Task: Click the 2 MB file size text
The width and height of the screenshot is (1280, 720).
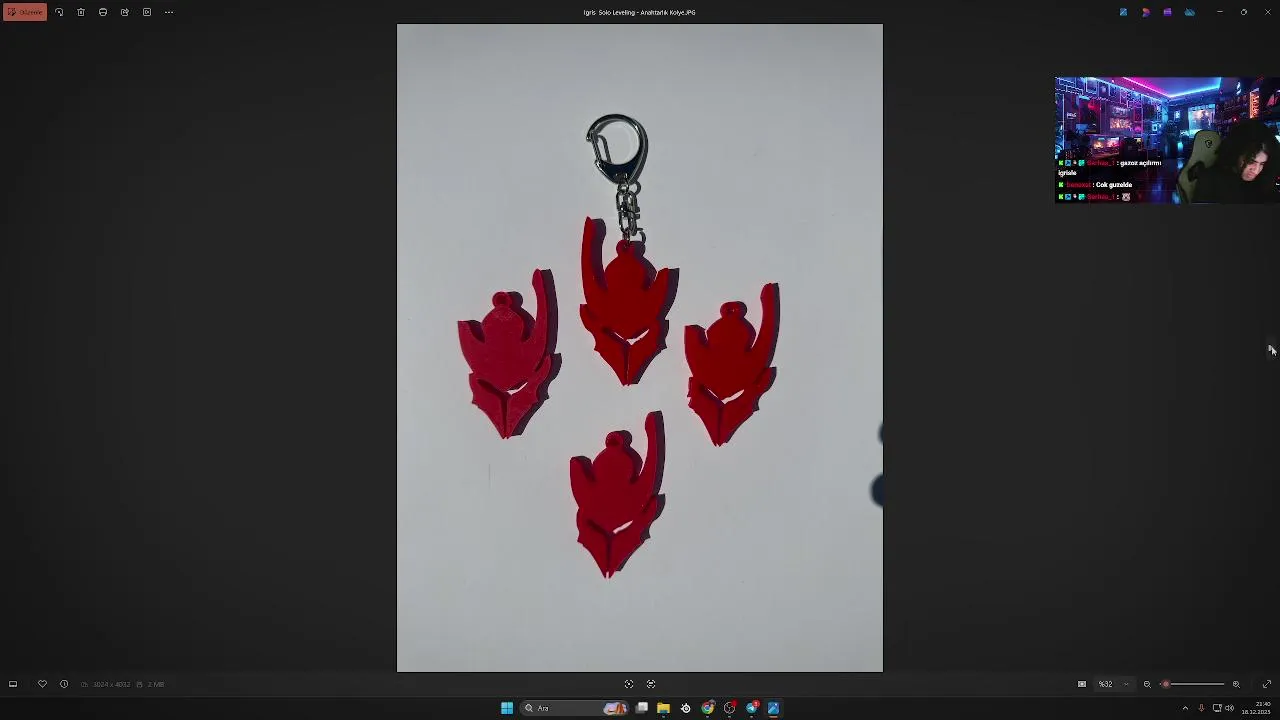Action: coord(156,684)
